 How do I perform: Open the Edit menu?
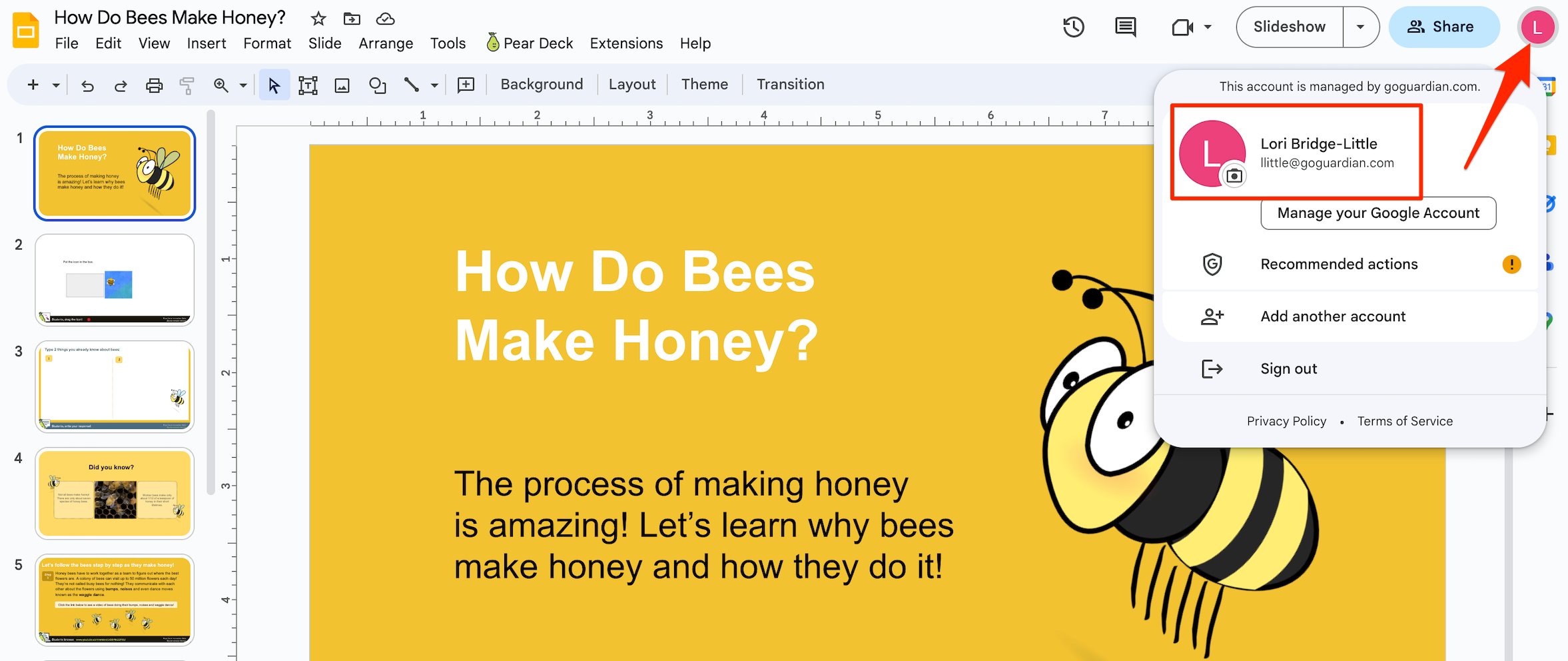108,43
